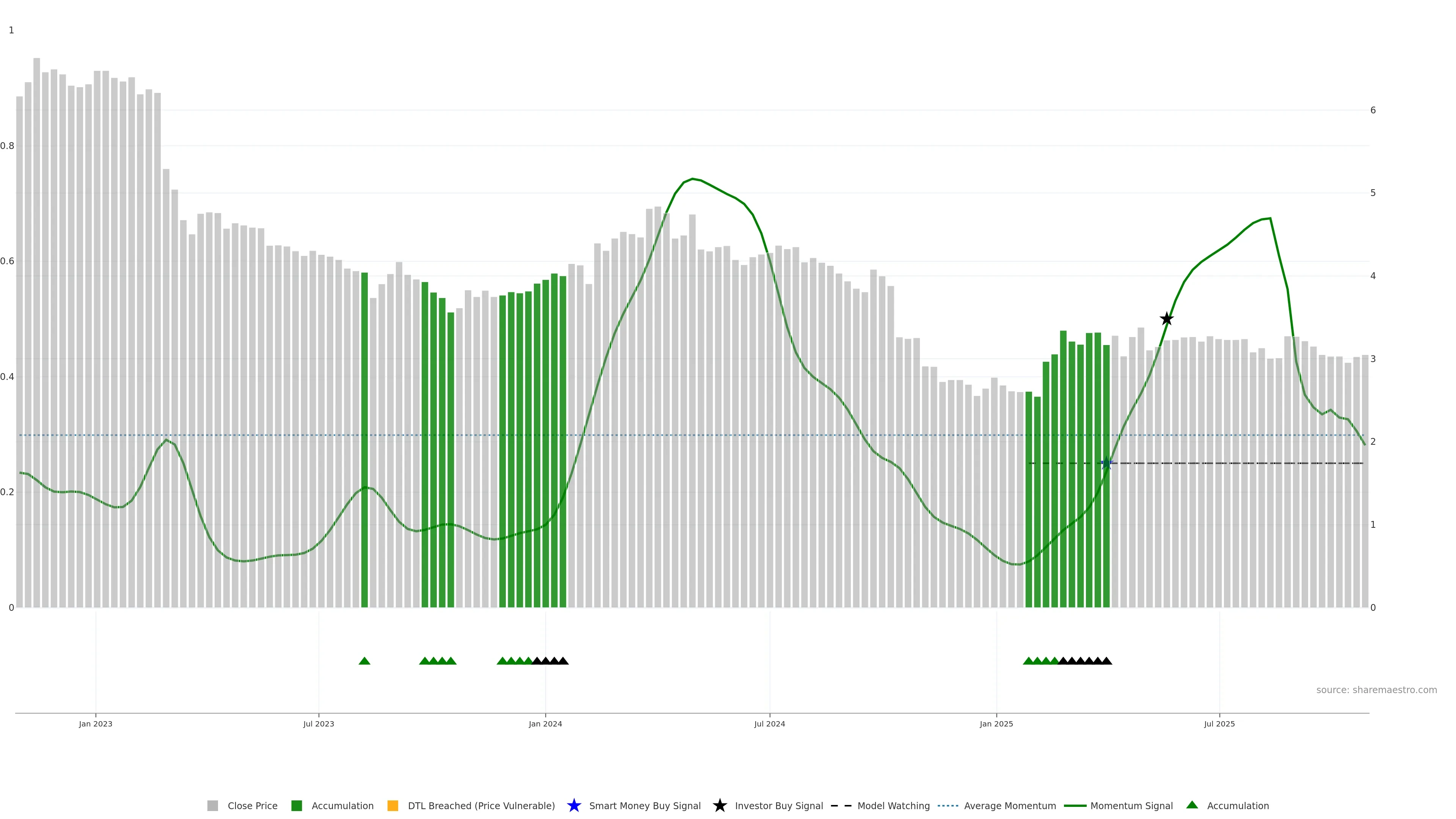
Task: Click the Jul 2024 axis label
Action: (x=769, y=723)
